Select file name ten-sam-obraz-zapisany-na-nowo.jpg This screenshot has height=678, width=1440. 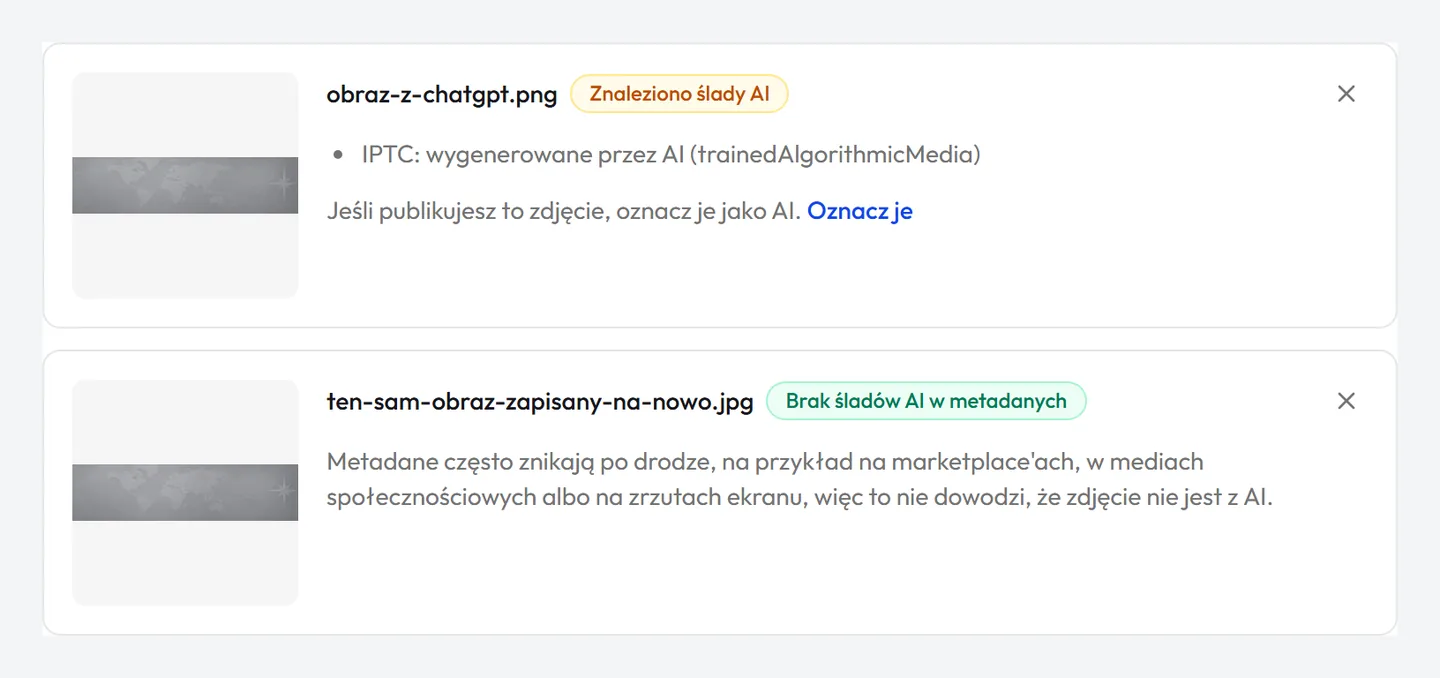pos(540,402)
